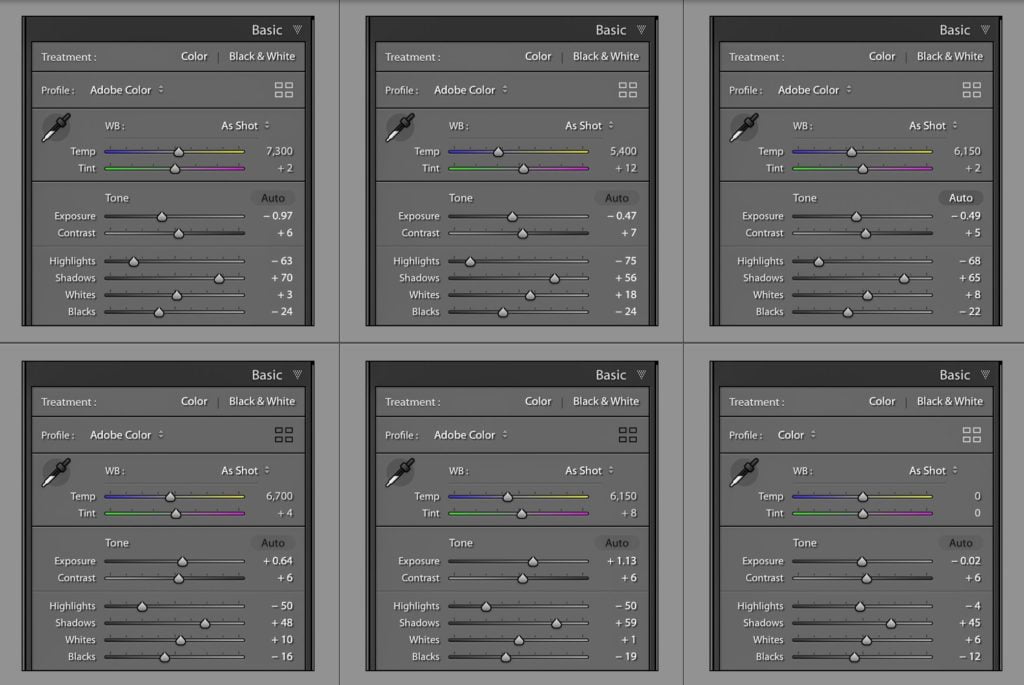The height and width of the screenshot is (685, 1024).
Task: Choose Color treatment in Temp 6,700 panel
Action: 194,401
